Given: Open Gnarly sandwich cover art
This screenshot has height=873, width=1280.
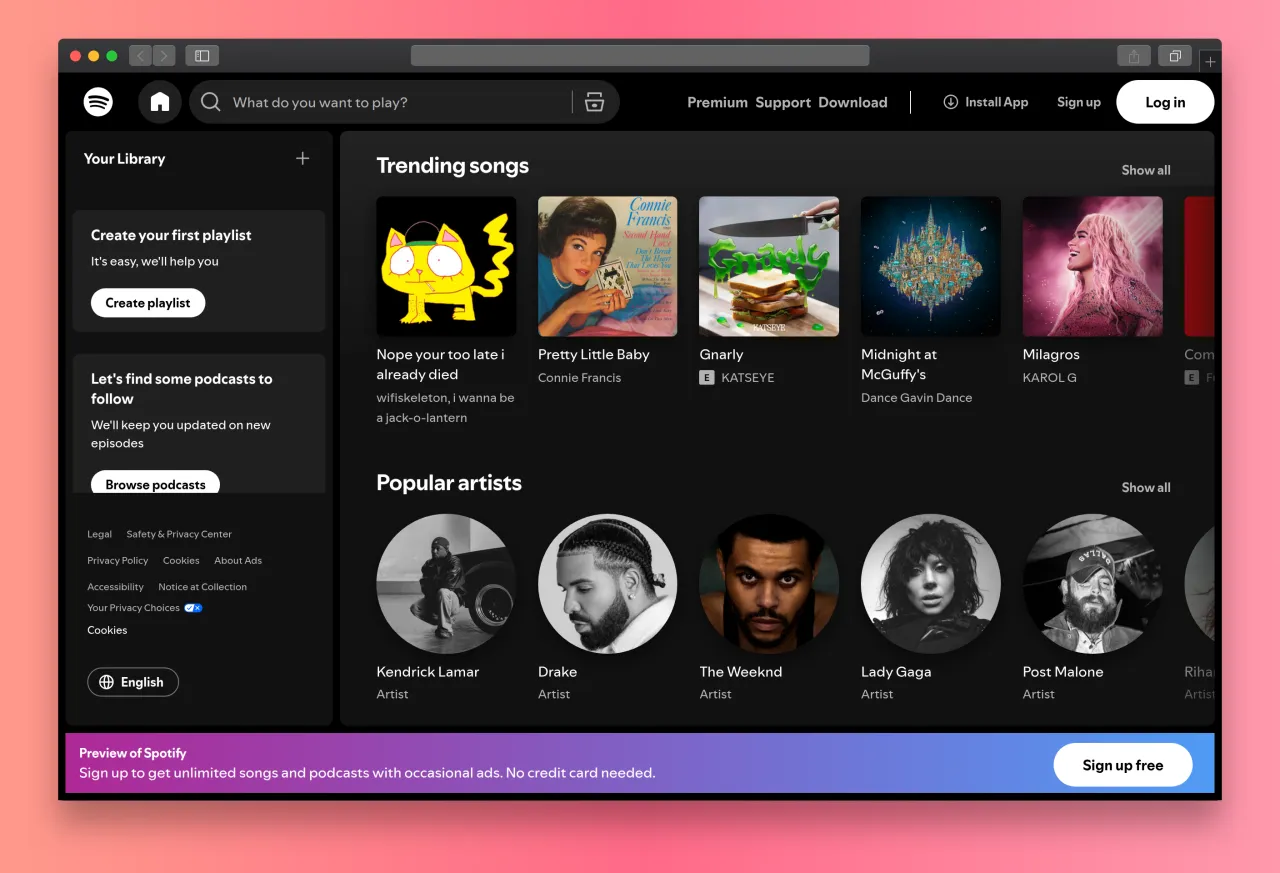Looking at the screenshot, I should click(769, 266).
